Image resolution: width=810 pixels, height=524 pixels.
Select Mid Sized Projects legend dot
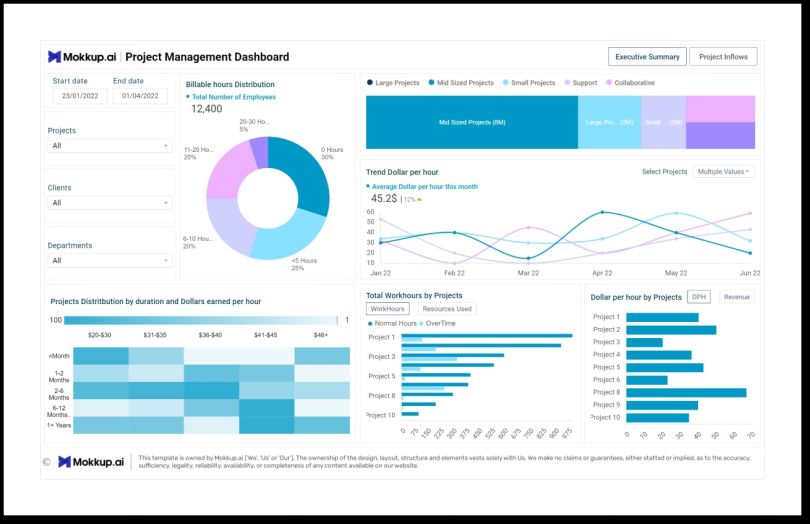[431, 83]
